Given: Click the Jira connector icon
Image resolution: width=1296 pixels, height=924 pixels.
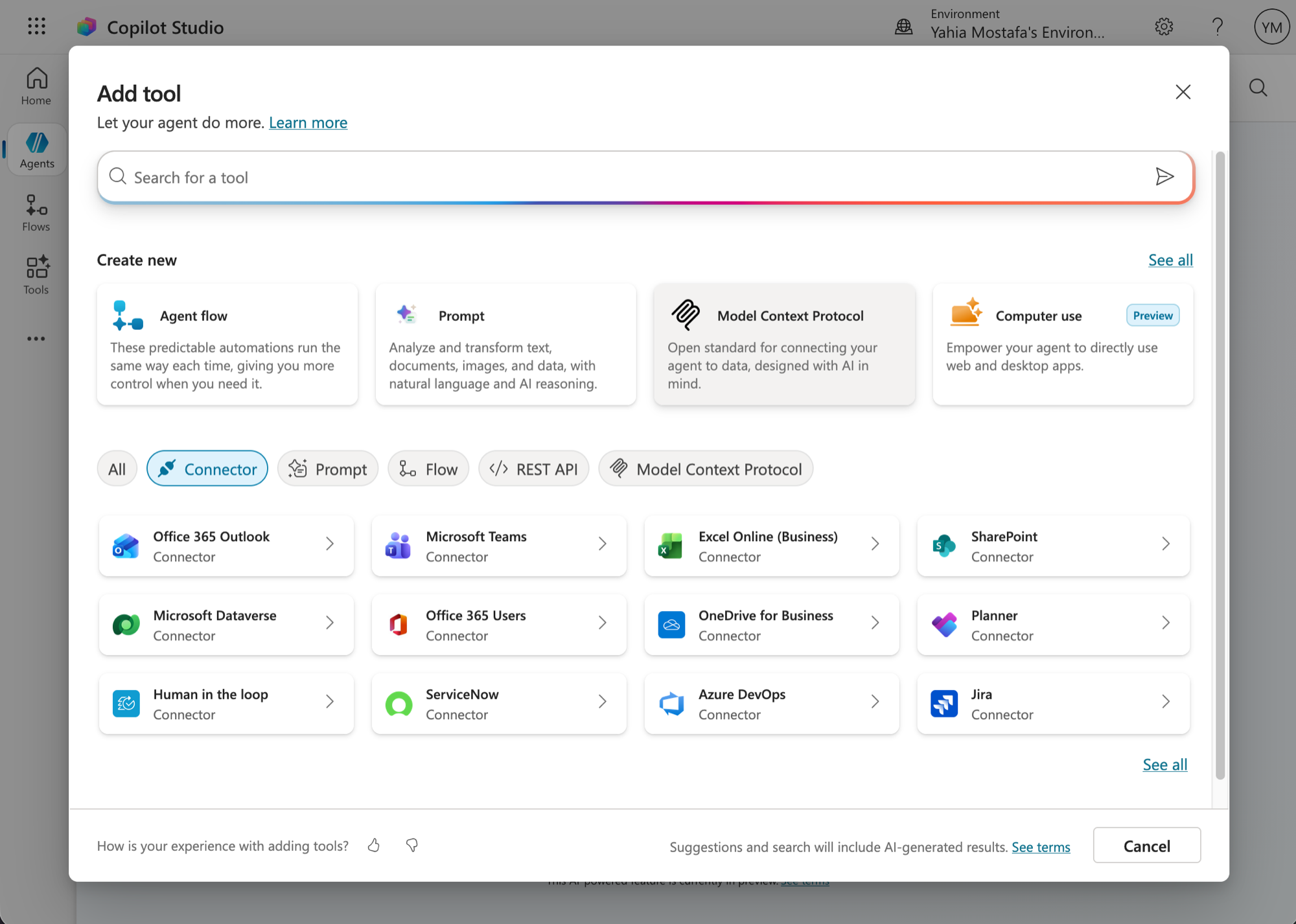Looking at the screenshot, I should tap(943, 704).
